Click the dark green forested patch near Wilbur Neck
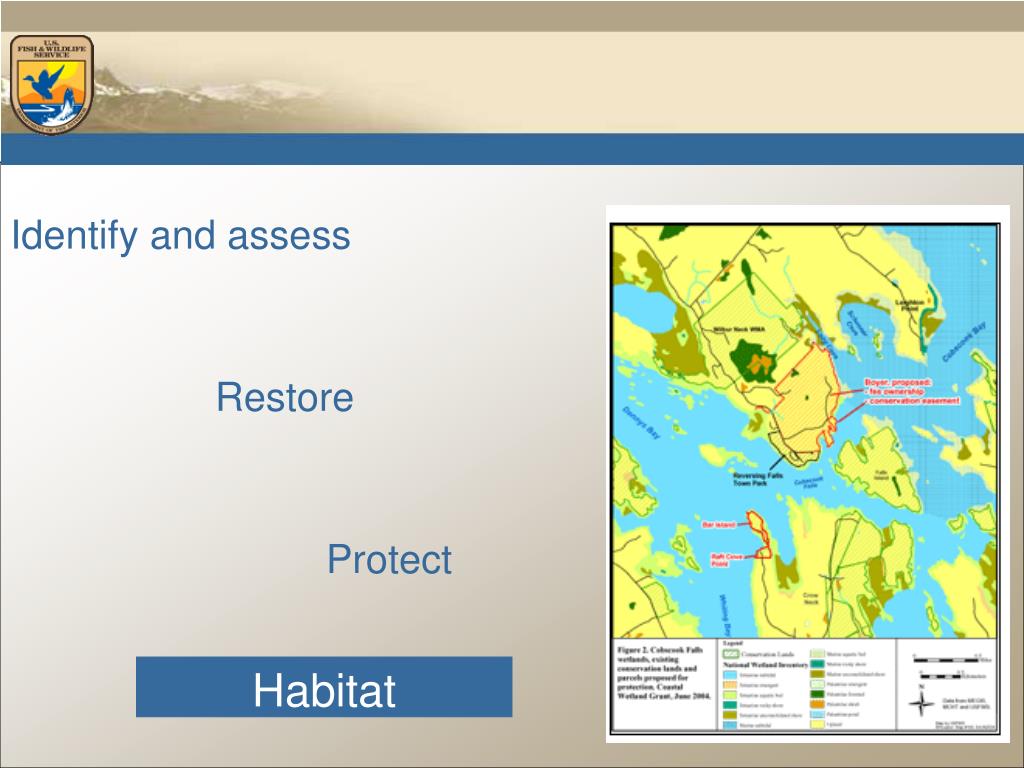1024x768 pixels. click(x=753, y=361)
